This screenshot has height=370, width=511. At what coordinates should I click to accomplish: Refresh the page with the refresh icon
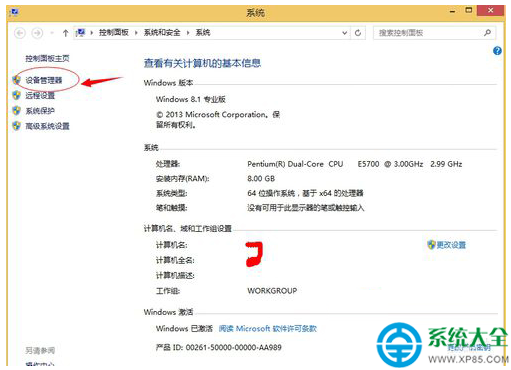tap(358, 33)
